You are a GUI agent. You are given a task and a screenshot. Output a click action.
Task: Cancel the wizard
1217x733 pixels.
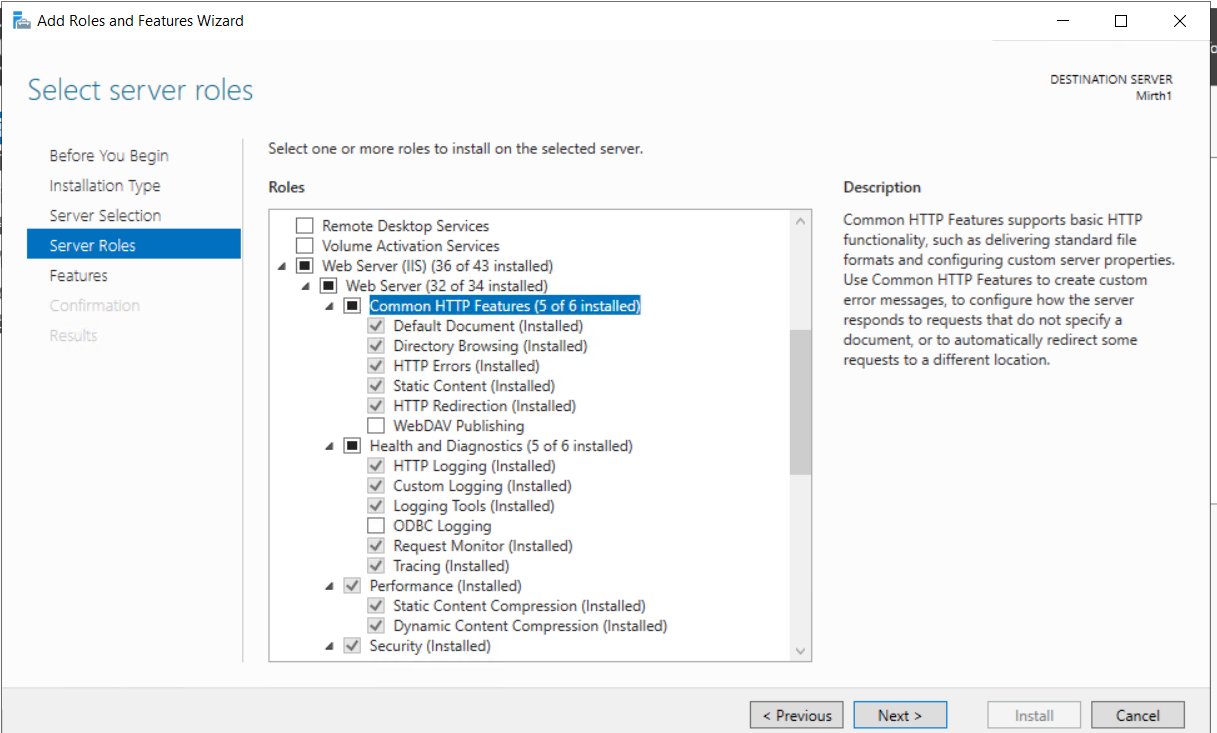tap(1138, 715)
